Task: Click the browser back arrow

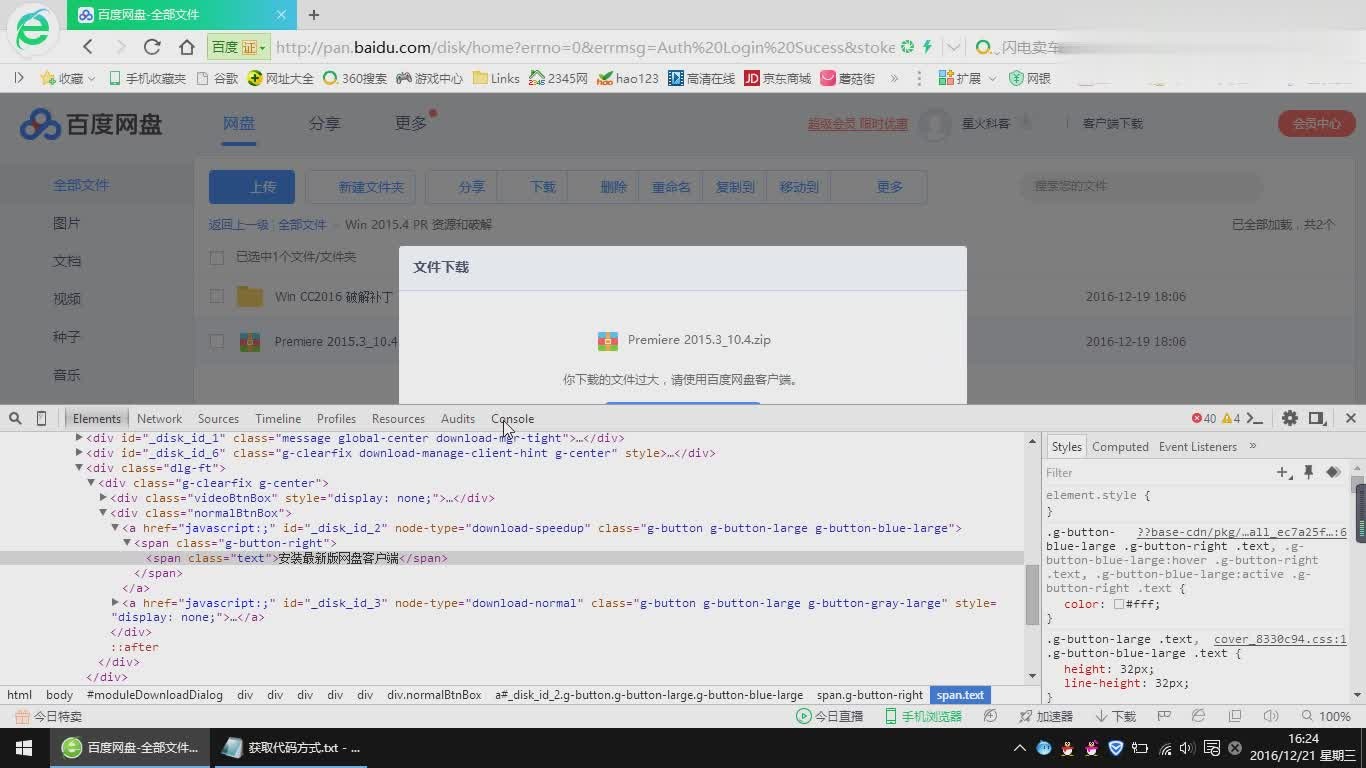Action: point(88,47)
